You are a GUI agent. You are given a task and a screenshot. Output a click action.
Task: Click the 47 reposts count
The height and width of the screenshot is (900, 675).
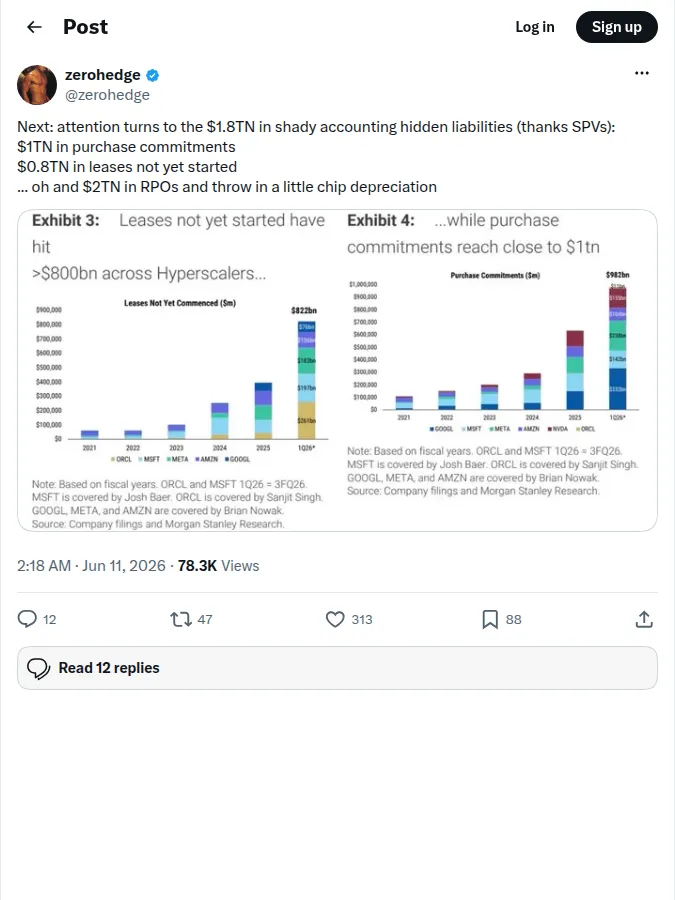click(x=205, y=619)
